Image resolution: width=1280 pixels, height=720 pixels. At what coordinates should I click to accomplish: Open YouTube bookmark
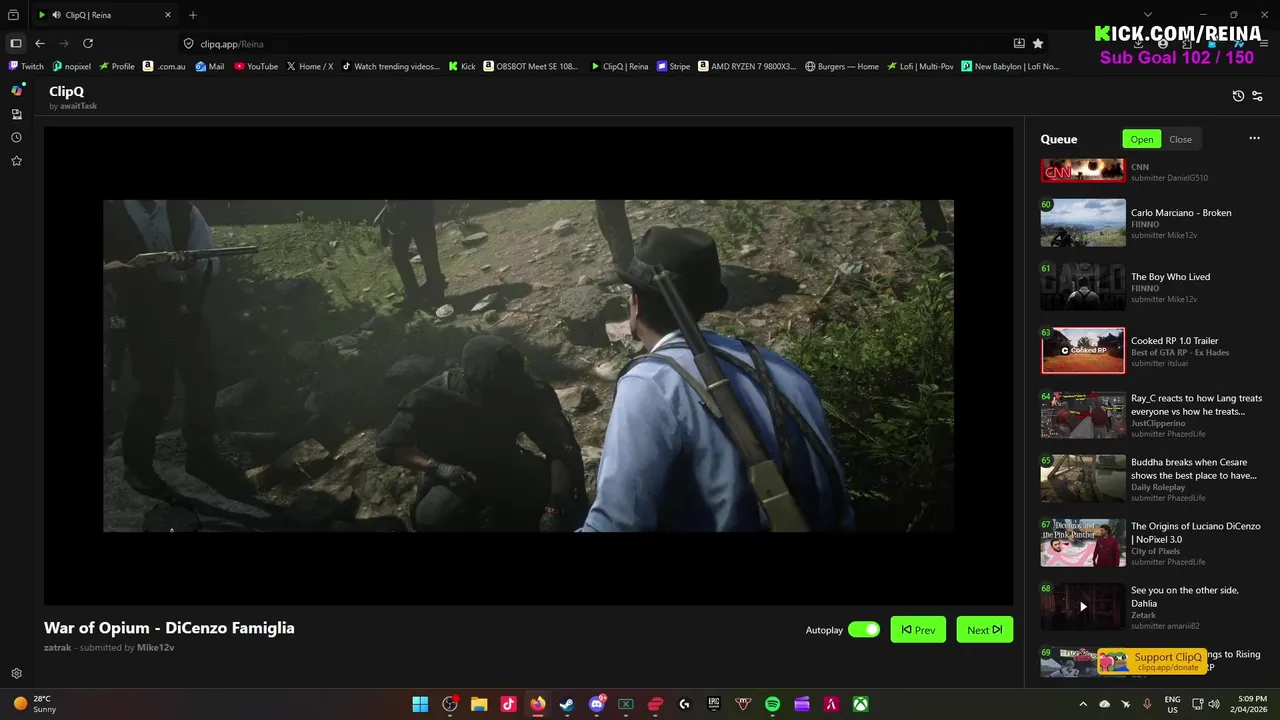point(256,67)
